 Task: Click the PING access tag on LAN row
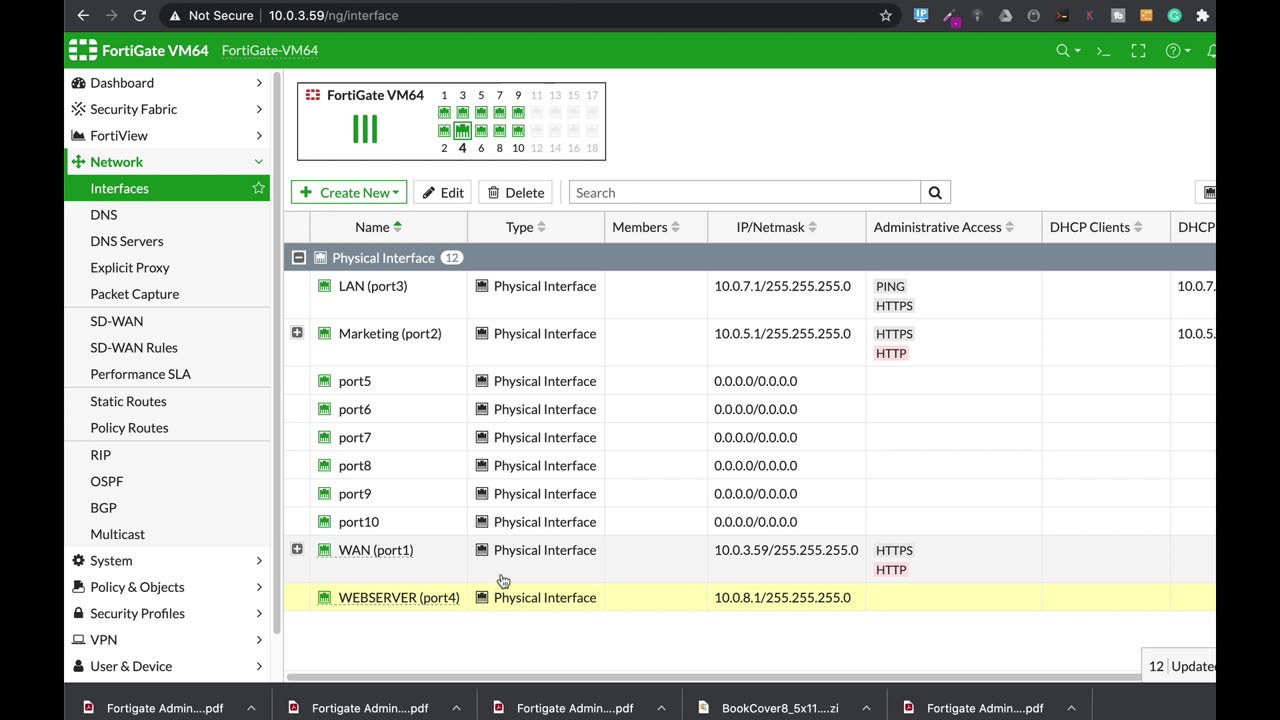[890, 287]
